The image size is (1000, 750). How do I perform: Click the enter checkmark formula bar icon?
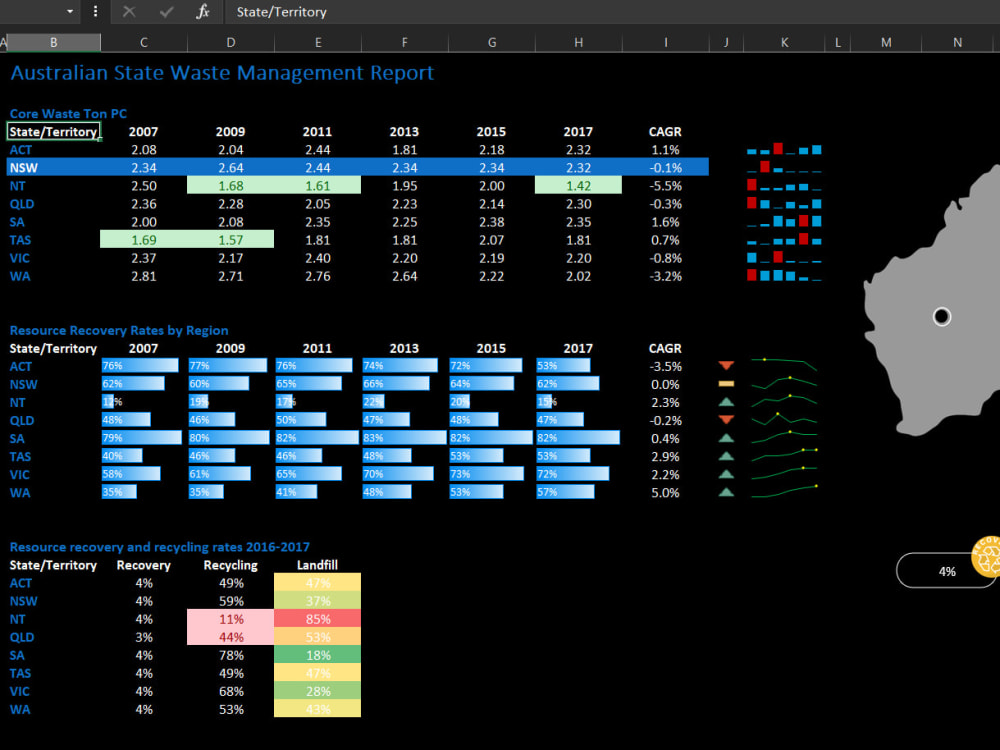166,11
